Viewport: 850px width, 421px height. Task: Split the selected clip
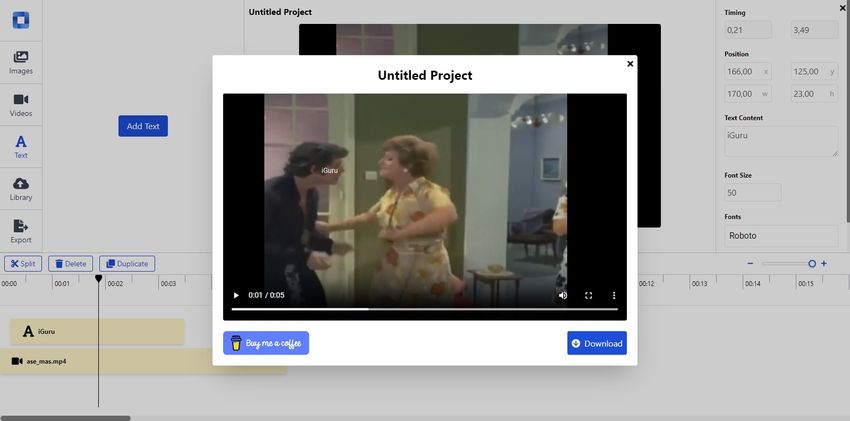[23, 264]
